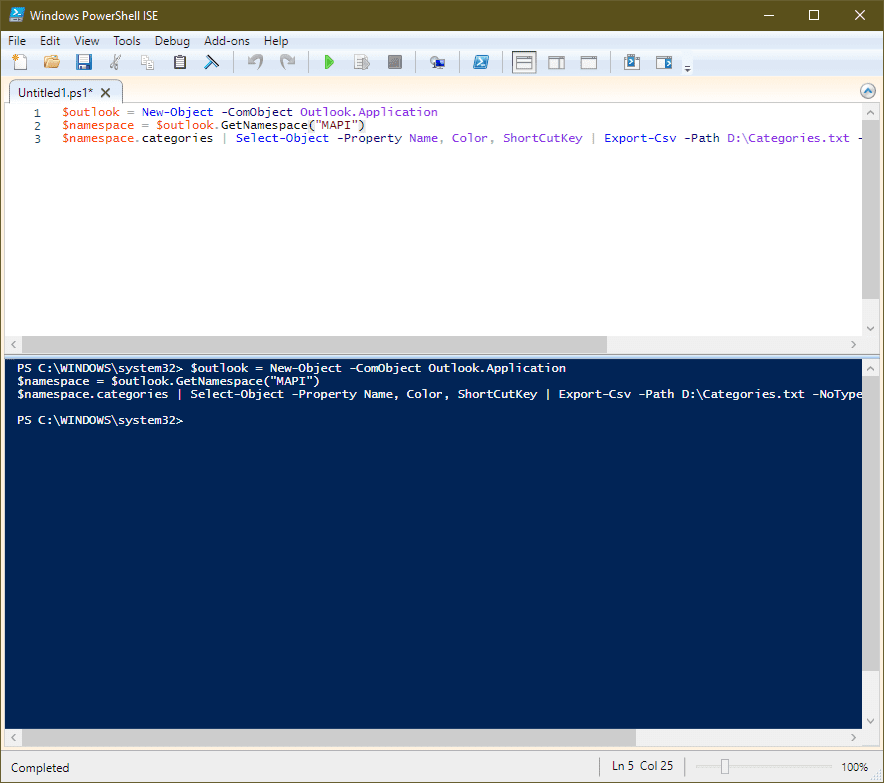Click the horizontal scrollbar of the script pane
The width and height of the screenshot is (884, 783).
point(300,344)
